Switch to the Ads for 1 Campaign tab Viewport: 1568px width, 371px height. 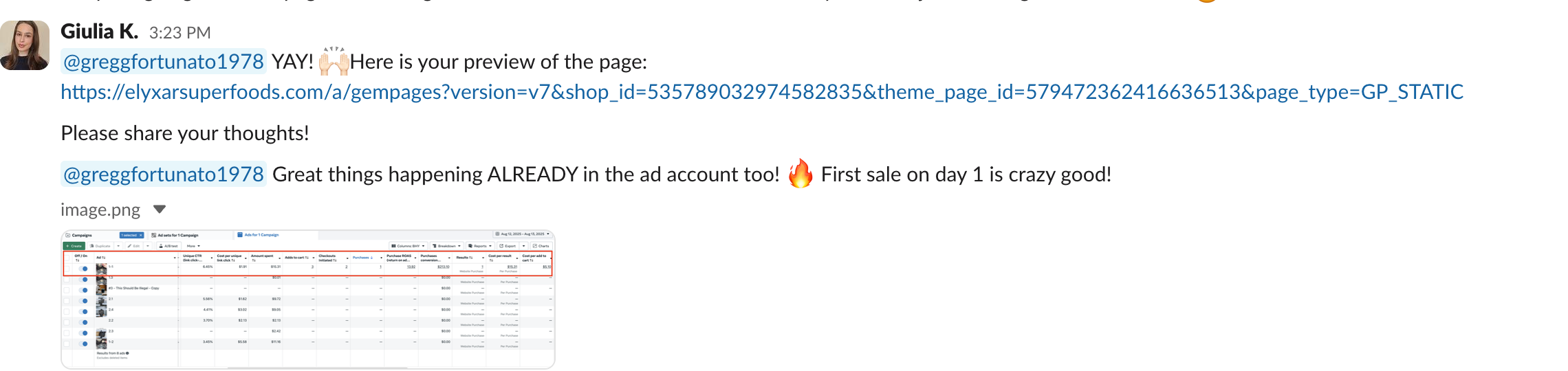tap(258, 235)
